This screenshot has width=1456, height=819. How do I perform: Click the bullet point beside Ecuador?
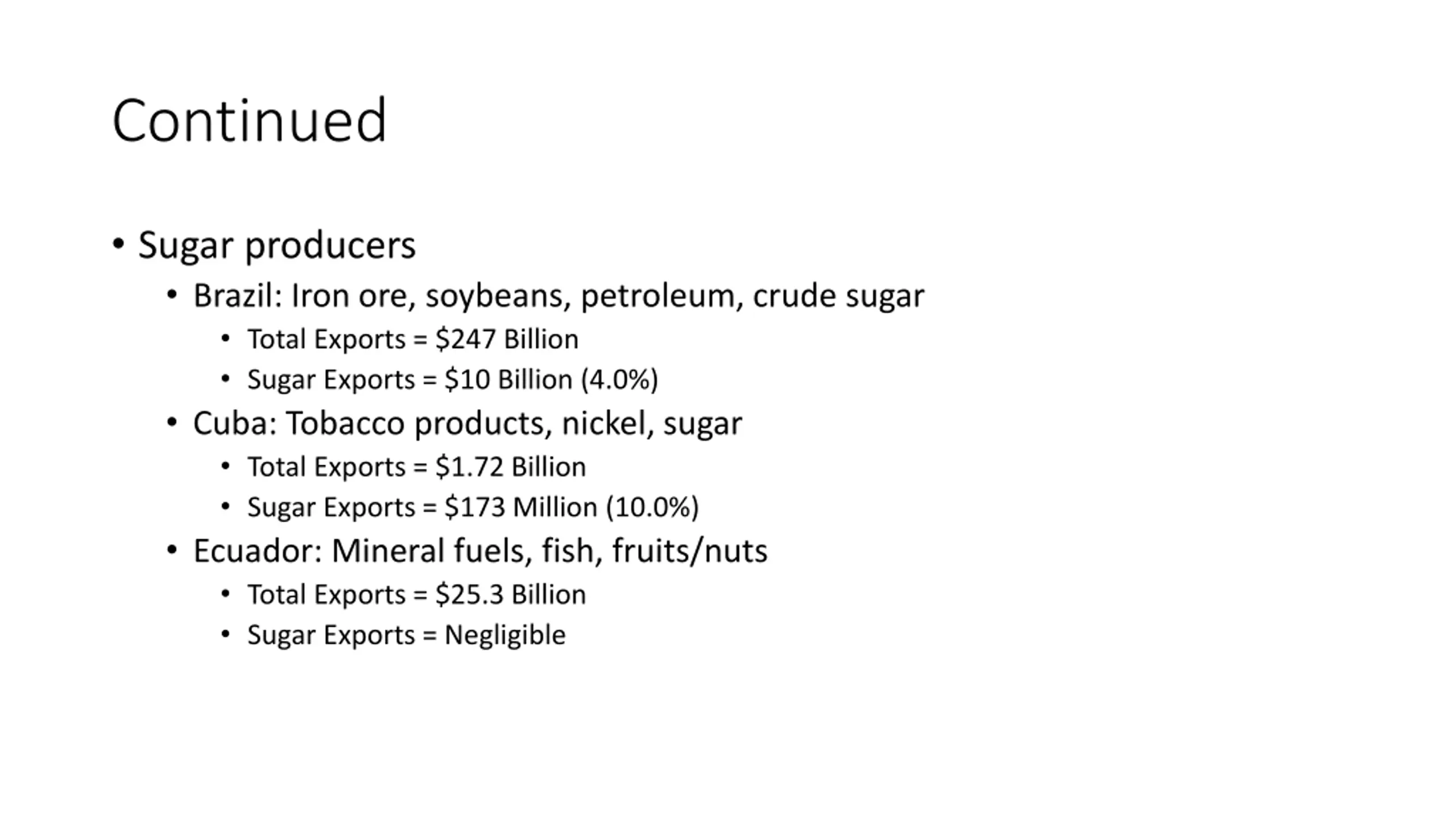click(172, 549)
